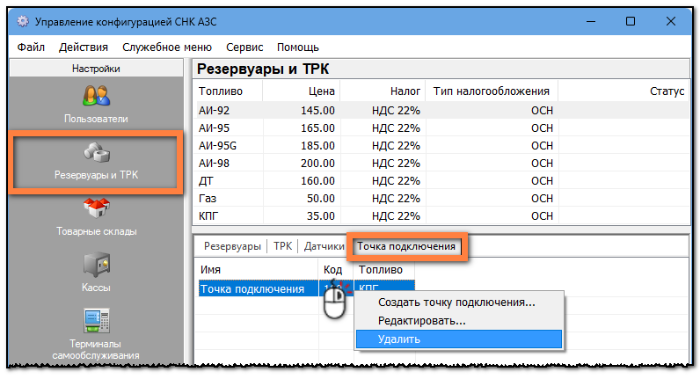Screen dimensions: 700x379
Task: Click the price value 200.00
Action: click(x=317, y=163)
